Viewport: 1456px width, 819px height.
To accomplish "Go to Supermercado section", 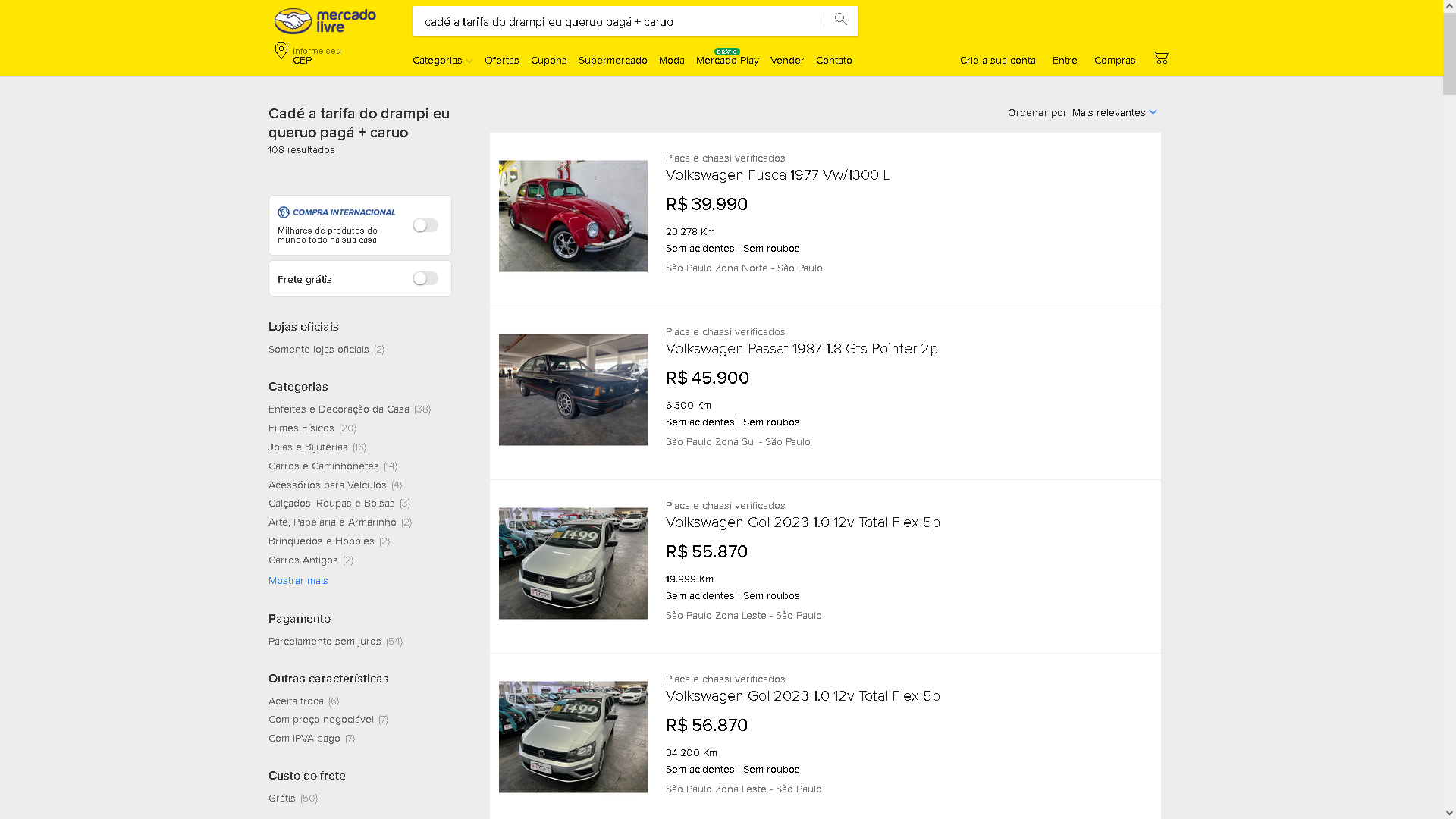I will pyautogui.click(x=613, y=60).
